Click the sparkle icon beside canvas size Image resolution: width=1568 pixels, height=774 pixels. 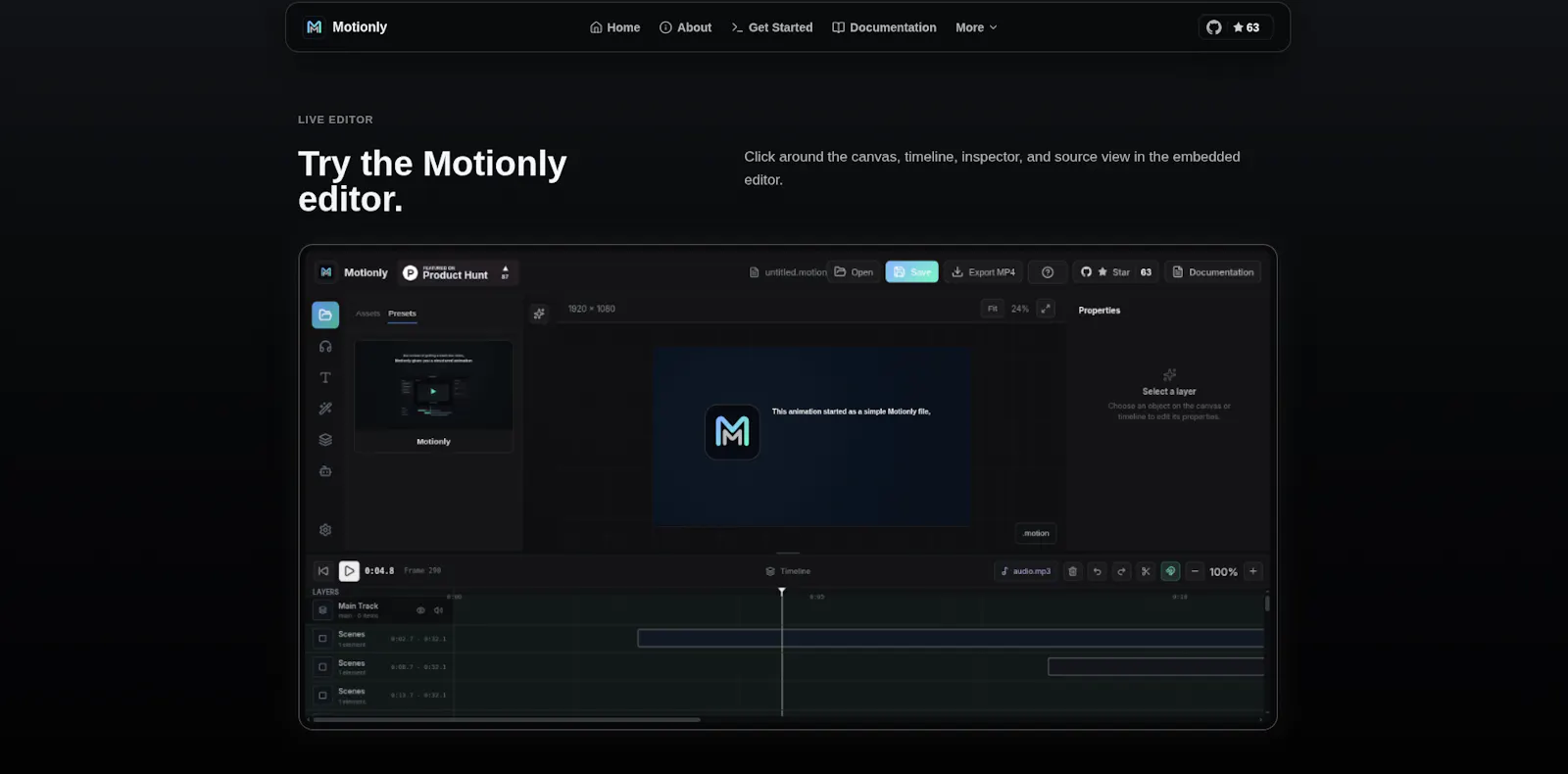[539, 314]
